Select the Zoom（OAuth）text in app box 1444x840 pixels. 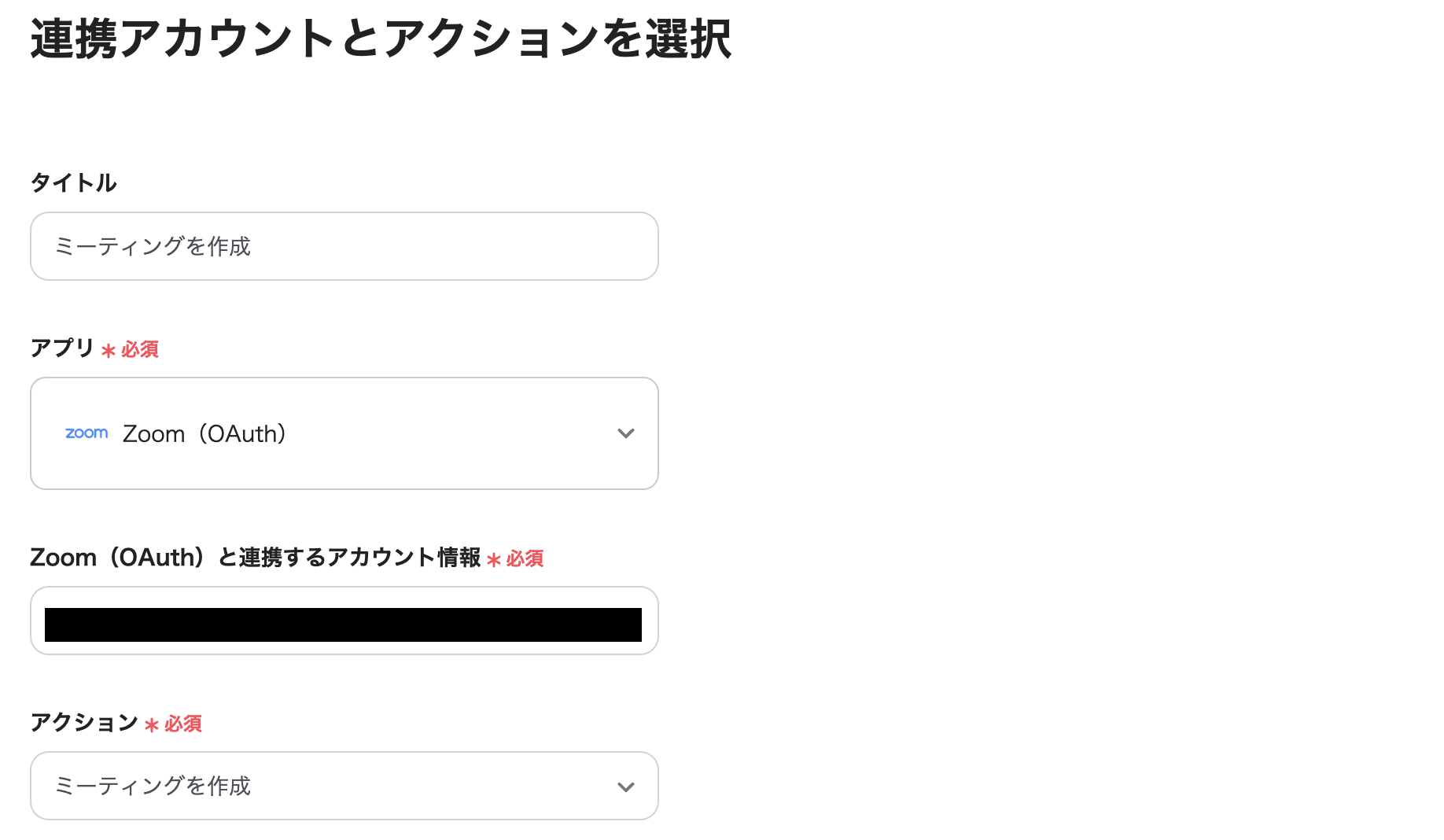[203, 433]
